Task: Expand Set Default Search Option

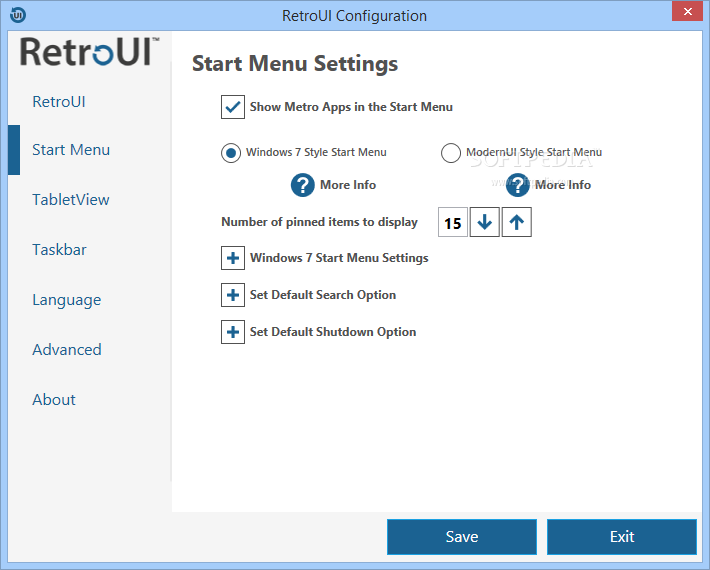Action: [233, 295]
